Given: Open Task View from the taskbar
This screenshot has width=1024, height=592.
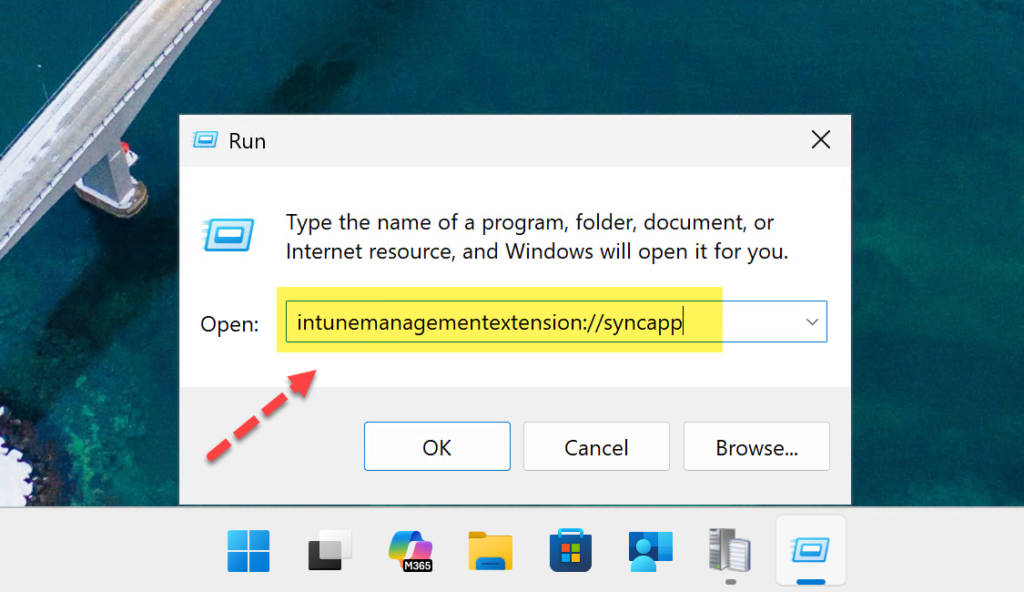Looking at the screenshot, I should point(330,551).
